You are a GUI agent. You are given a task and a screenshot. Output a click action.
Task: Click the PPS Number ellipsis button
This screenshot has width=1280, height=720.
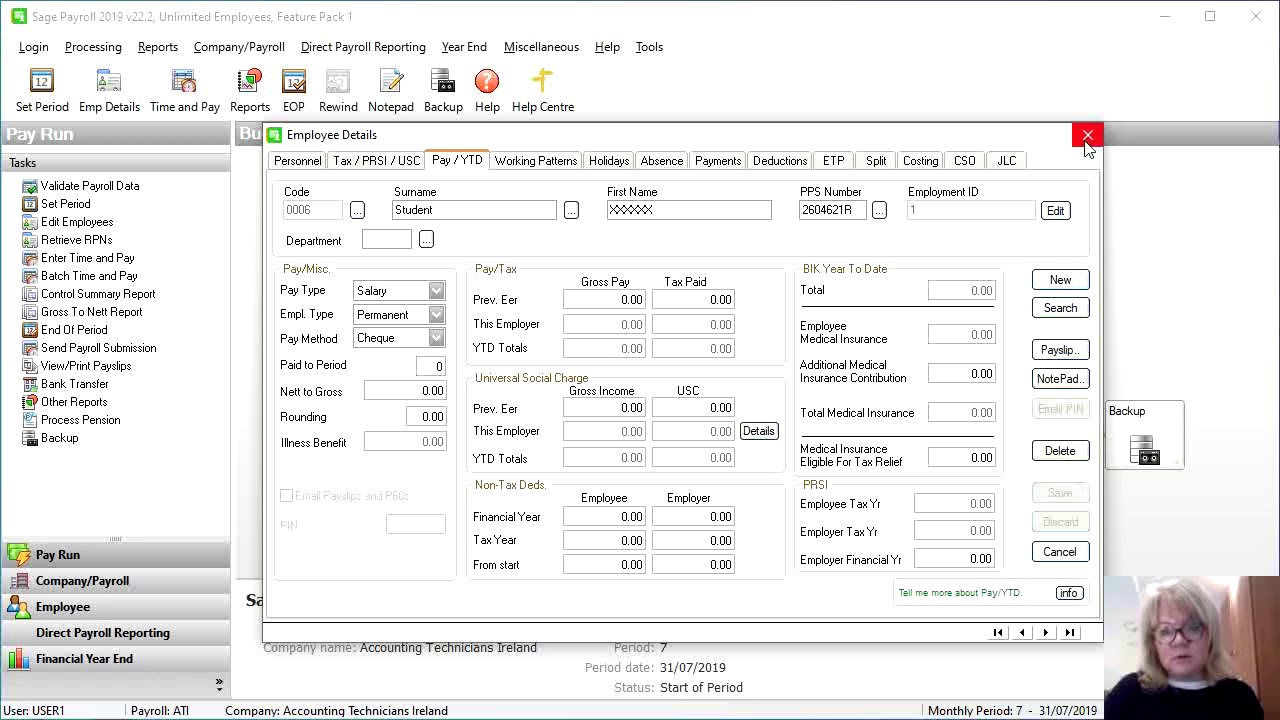[879, 210]
